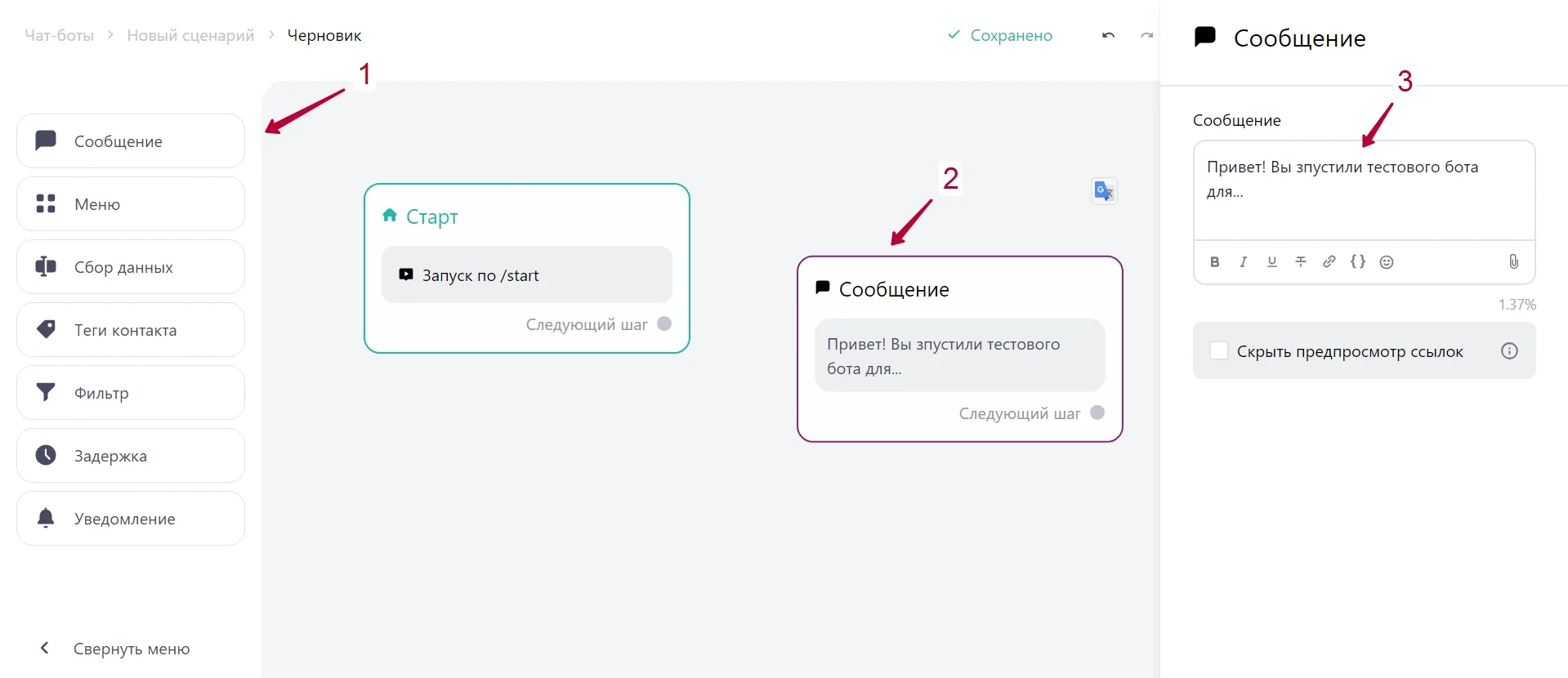The image size is (1568, 678).
Task: Undo the last action
Action: pos(1108,35)
